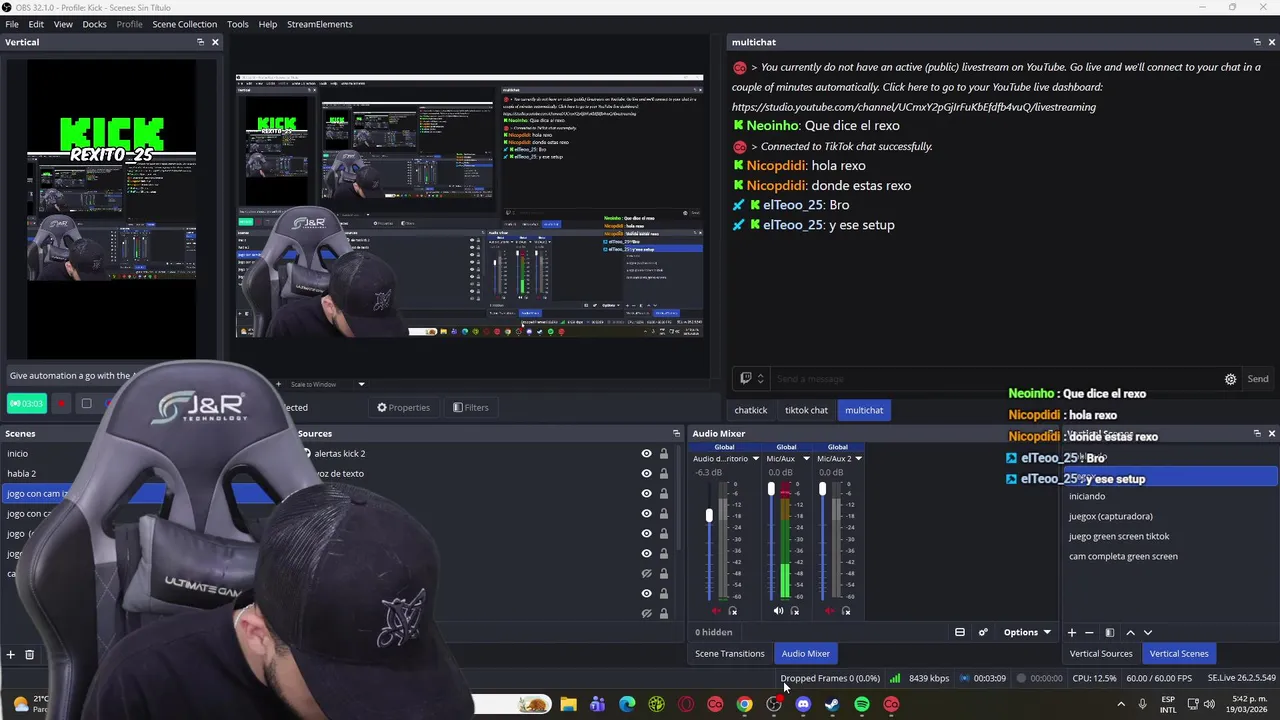Move the vertical scene up
Viewport: 1280px width, 720px height.
pos(1130,632)
